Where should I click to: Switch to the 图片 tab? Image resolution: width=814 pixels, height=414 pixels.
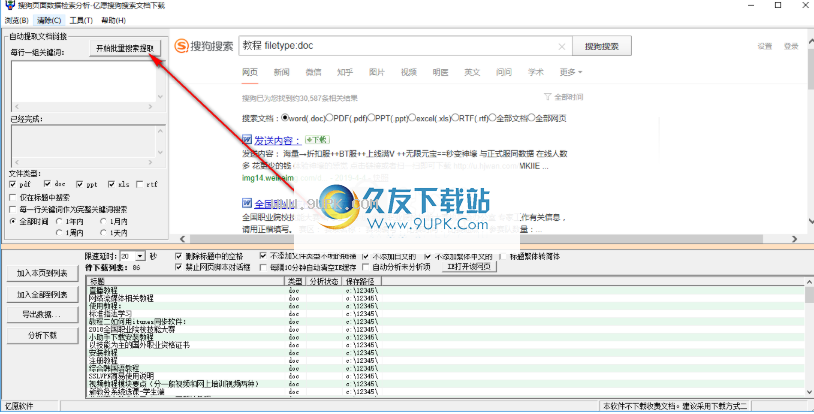377,72
